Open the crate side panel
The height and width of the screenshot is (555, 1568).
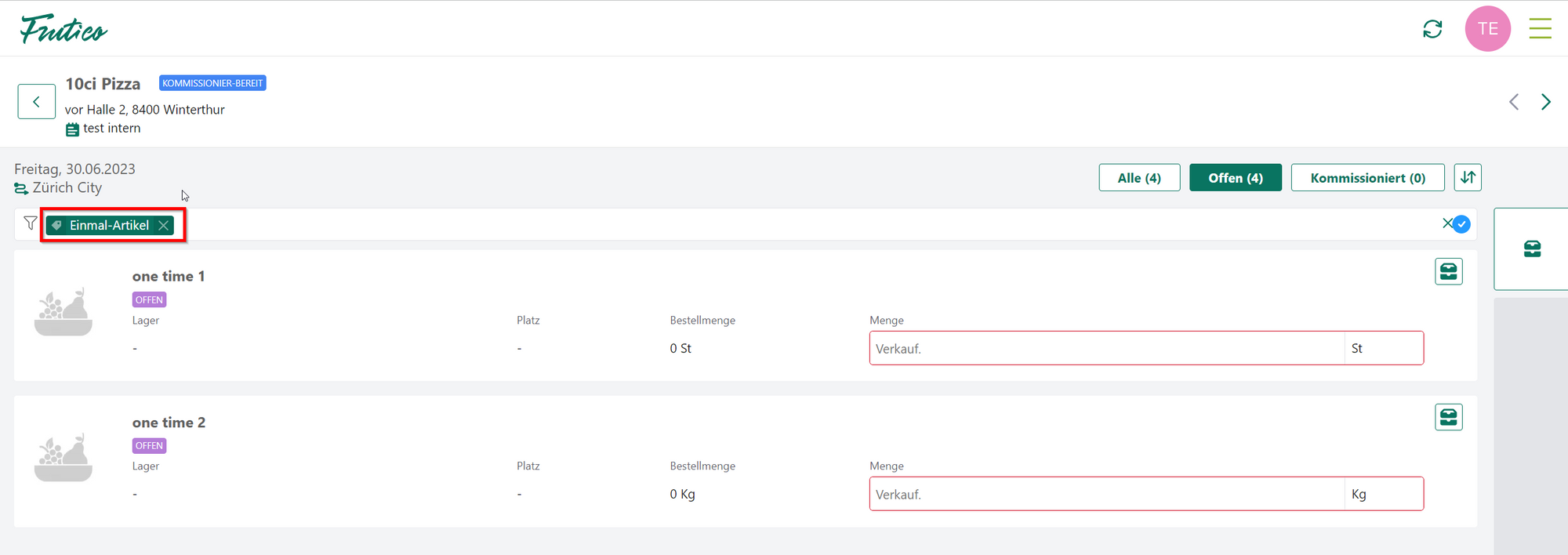click(x=1532, y=249)
